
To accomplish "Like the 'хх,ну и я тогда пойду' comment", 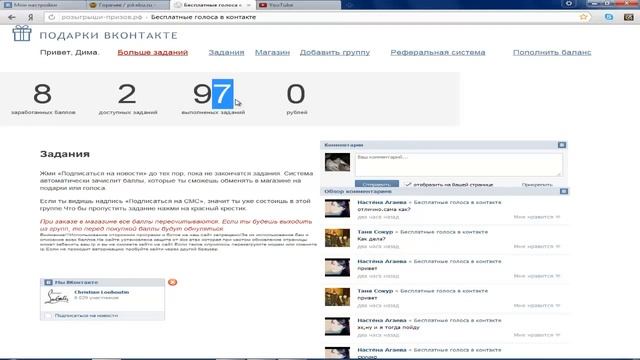I will coord(537,335).
